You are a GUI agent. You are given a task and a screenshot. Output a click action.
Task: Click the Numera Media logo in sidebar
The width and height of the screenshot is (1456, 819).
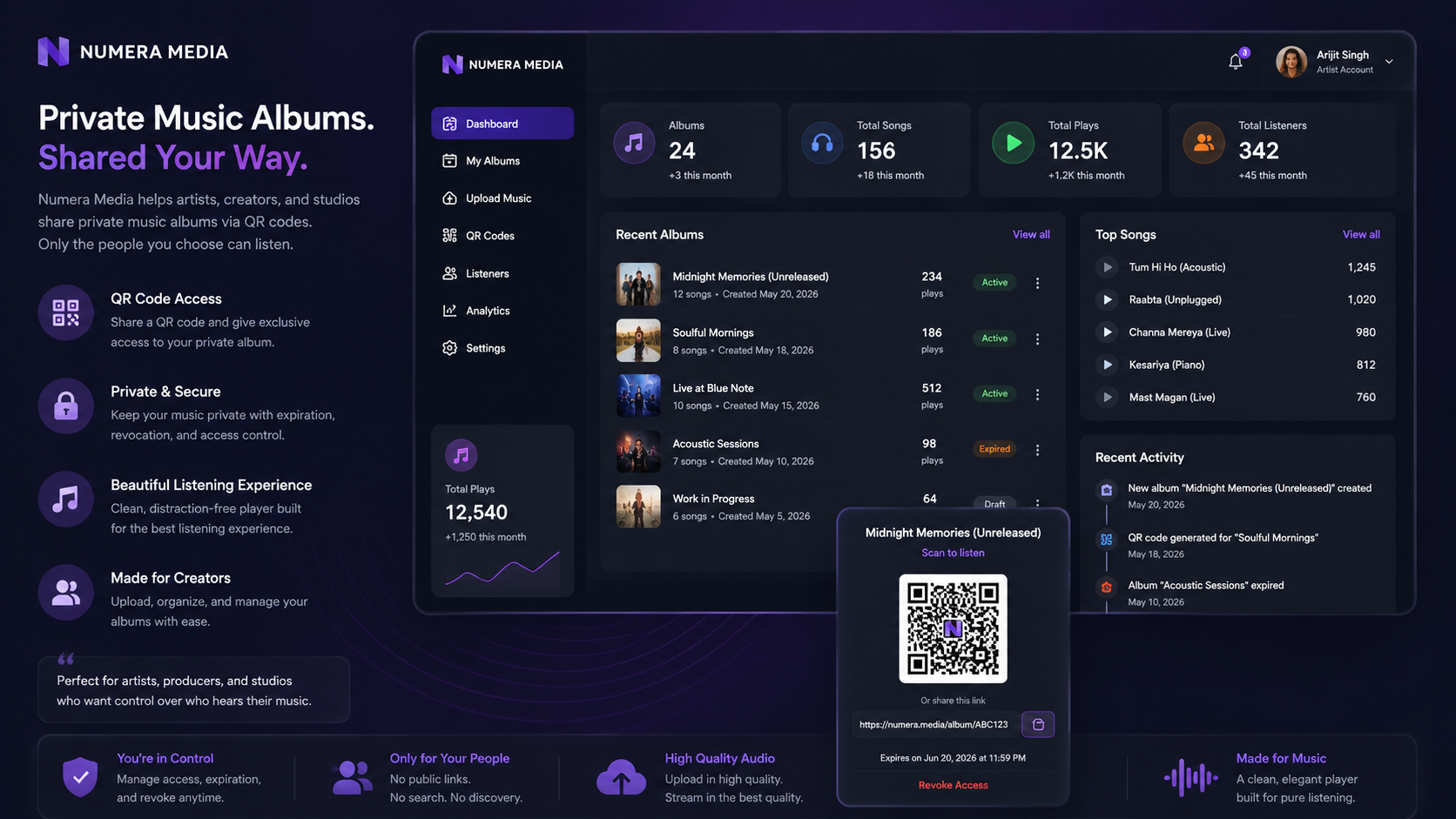point(502,64)
